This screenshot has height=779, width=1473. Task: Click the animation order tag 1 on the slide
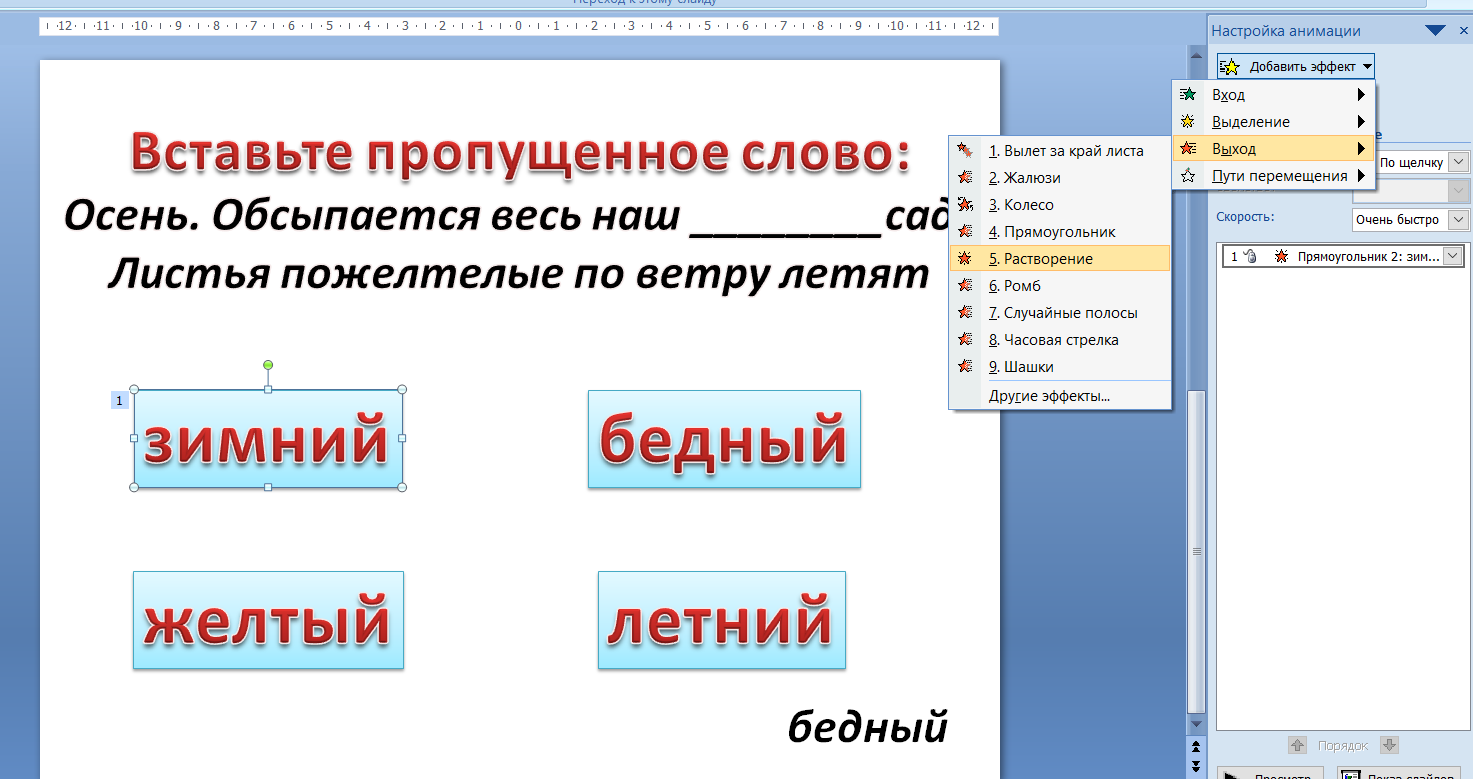119,401
